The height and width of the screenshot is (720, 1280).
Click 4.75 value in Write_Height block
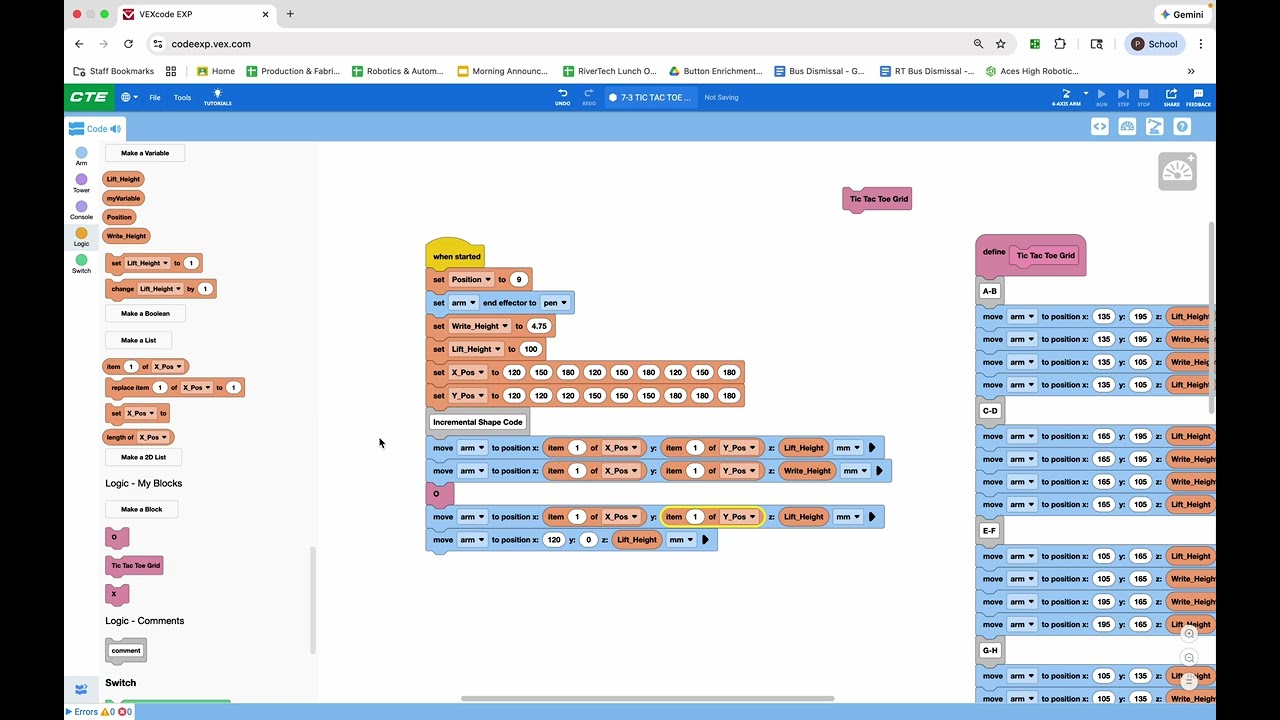tap(539, 326)
